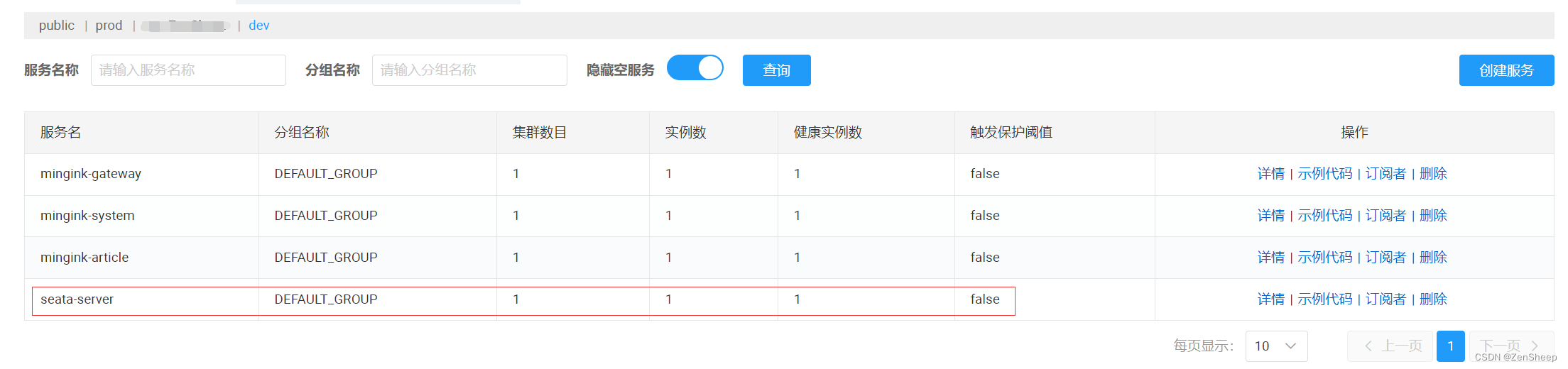Focus the 分组名称 input field
1568x369 pixels.
pos(469,70)
